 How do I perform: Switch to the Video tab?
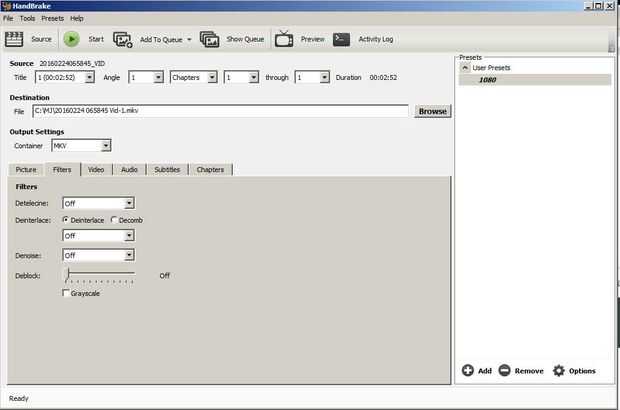96,170
